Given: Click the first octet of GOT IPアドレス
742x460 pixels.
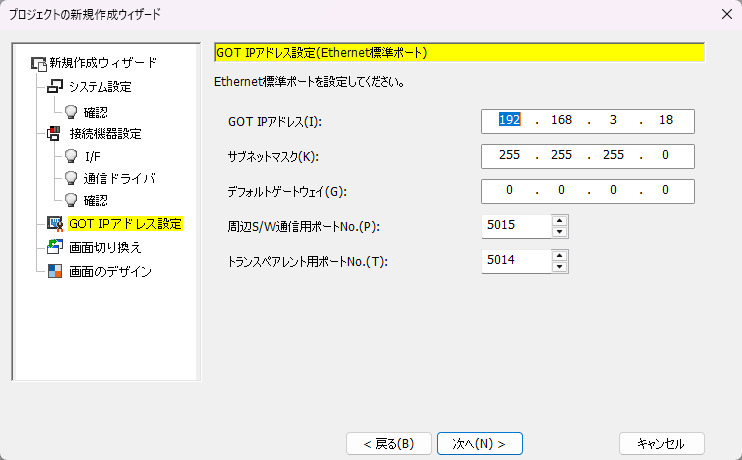Looking at the screenshot, I should [x=509, y=120].
